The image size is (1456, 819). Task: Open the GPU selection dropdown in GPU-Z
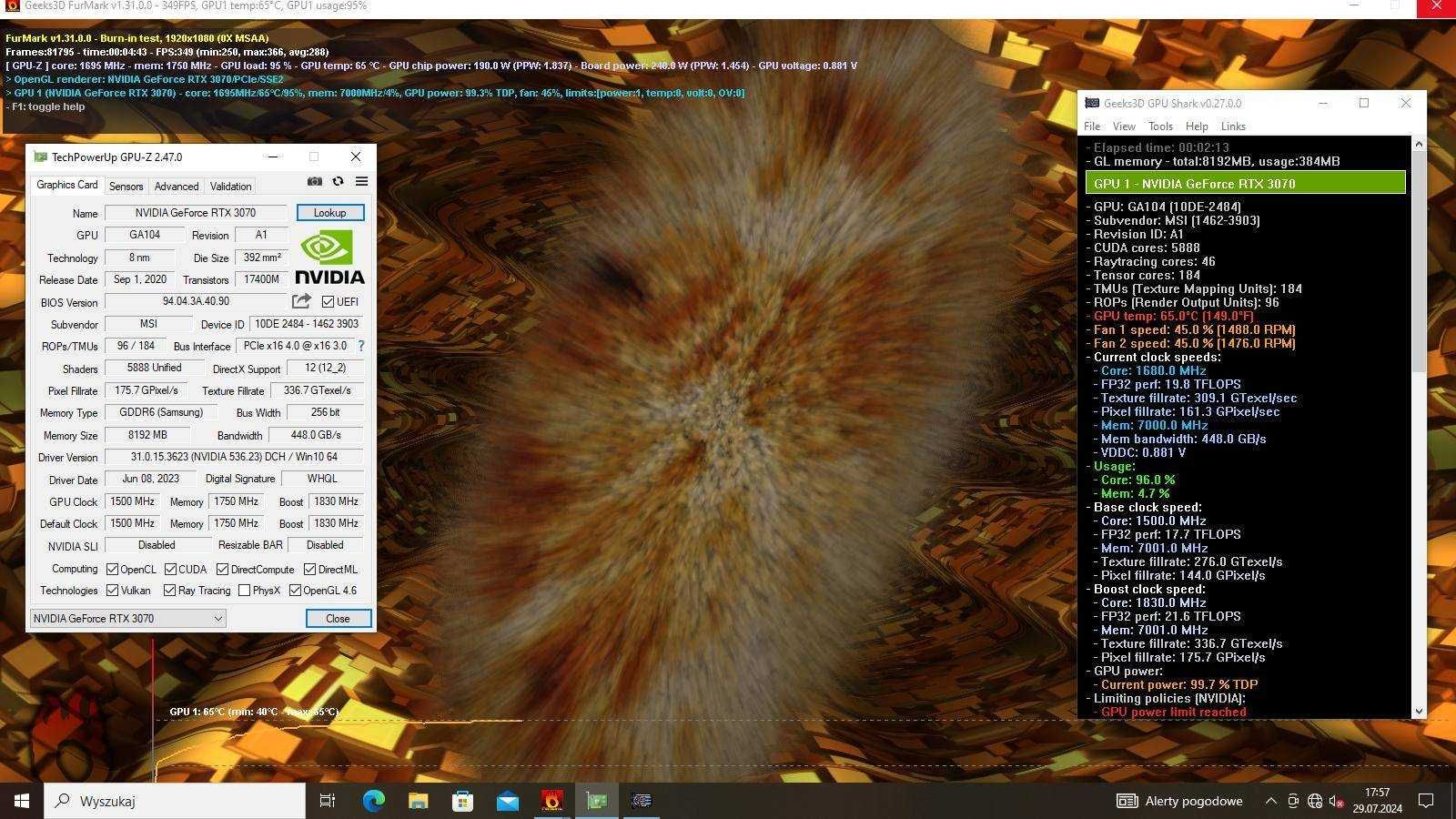[127, 619]
